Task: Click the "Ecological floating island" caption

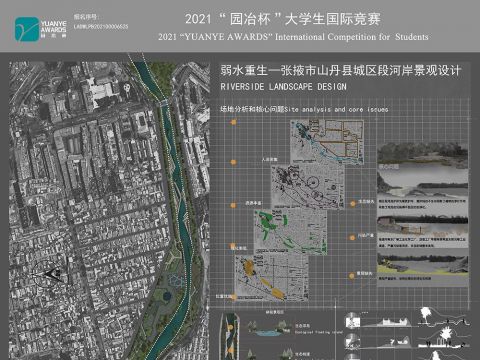Action: [319, 332]
